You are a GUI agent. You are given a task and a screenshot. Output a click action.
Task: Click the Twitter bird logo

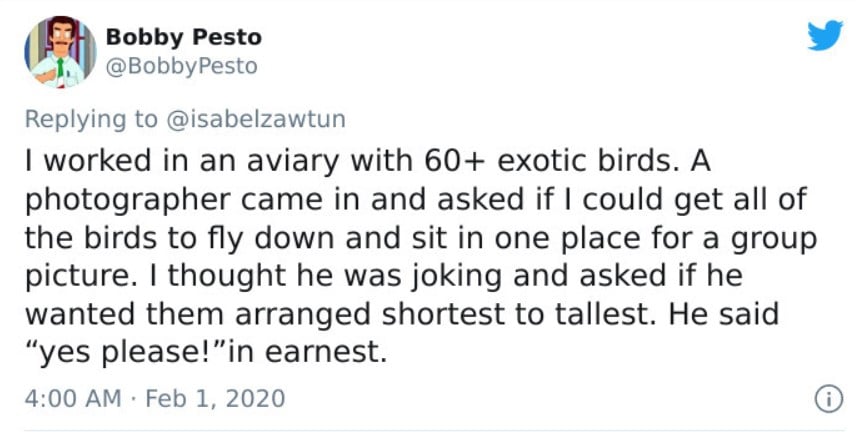825,35
